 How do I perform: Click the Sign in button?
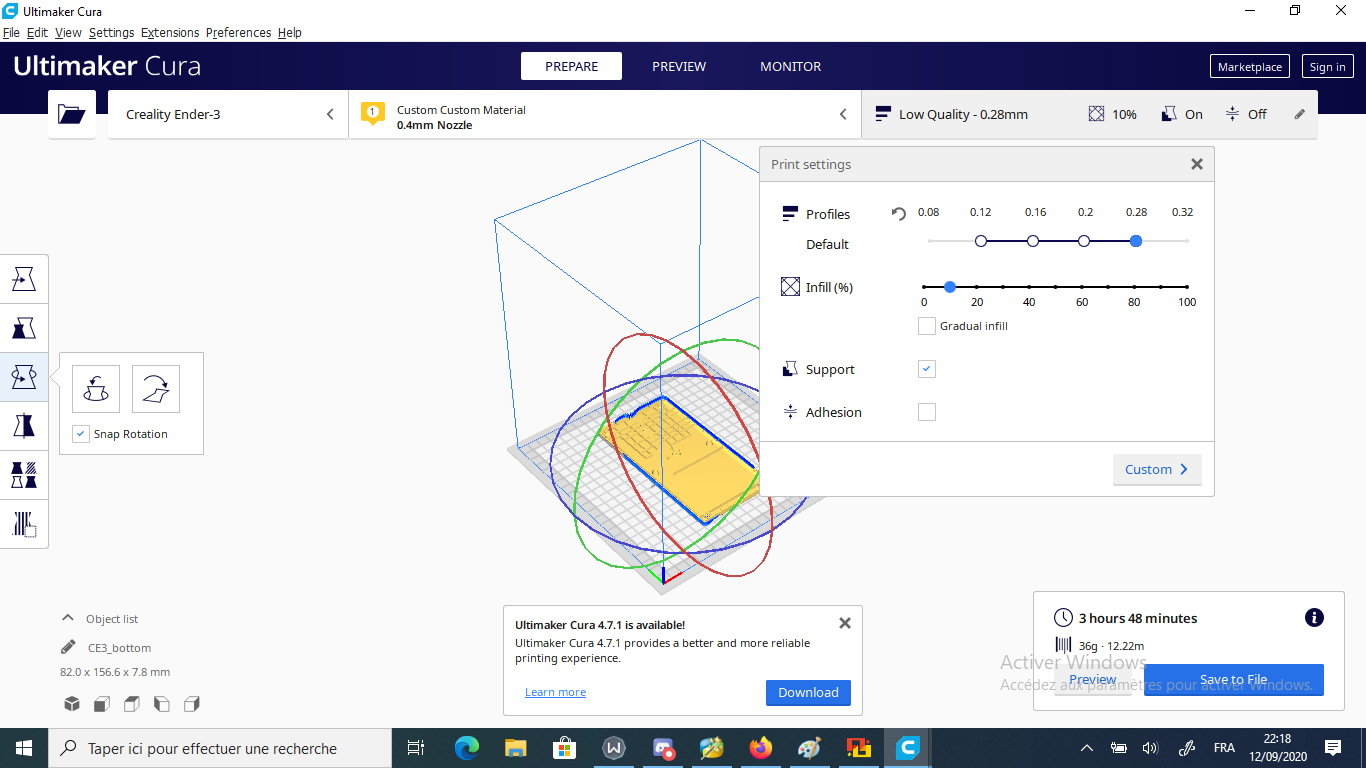pos(1327,67)
